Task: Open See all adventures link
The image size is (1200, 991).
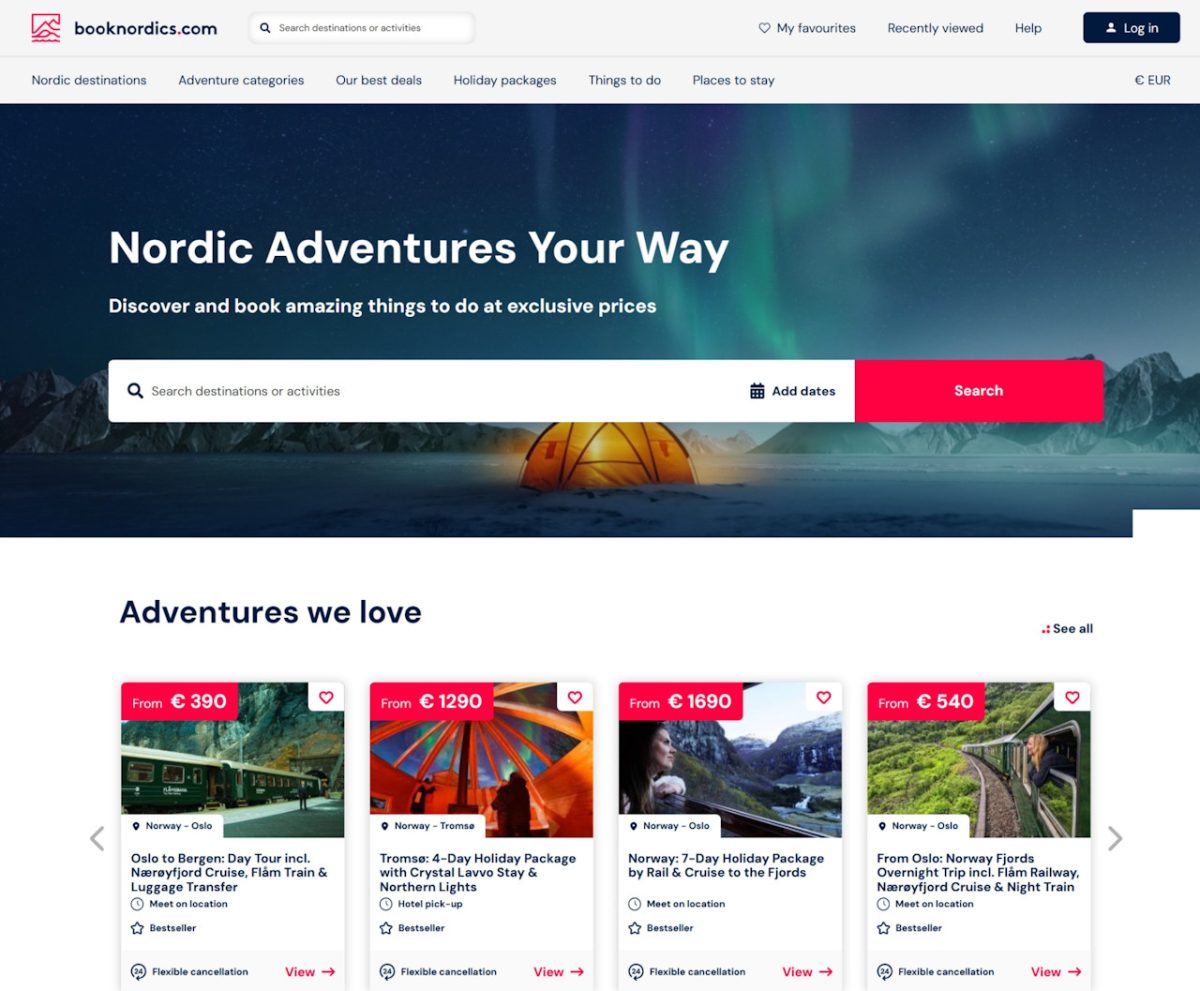Action: tap(1067, 629)
